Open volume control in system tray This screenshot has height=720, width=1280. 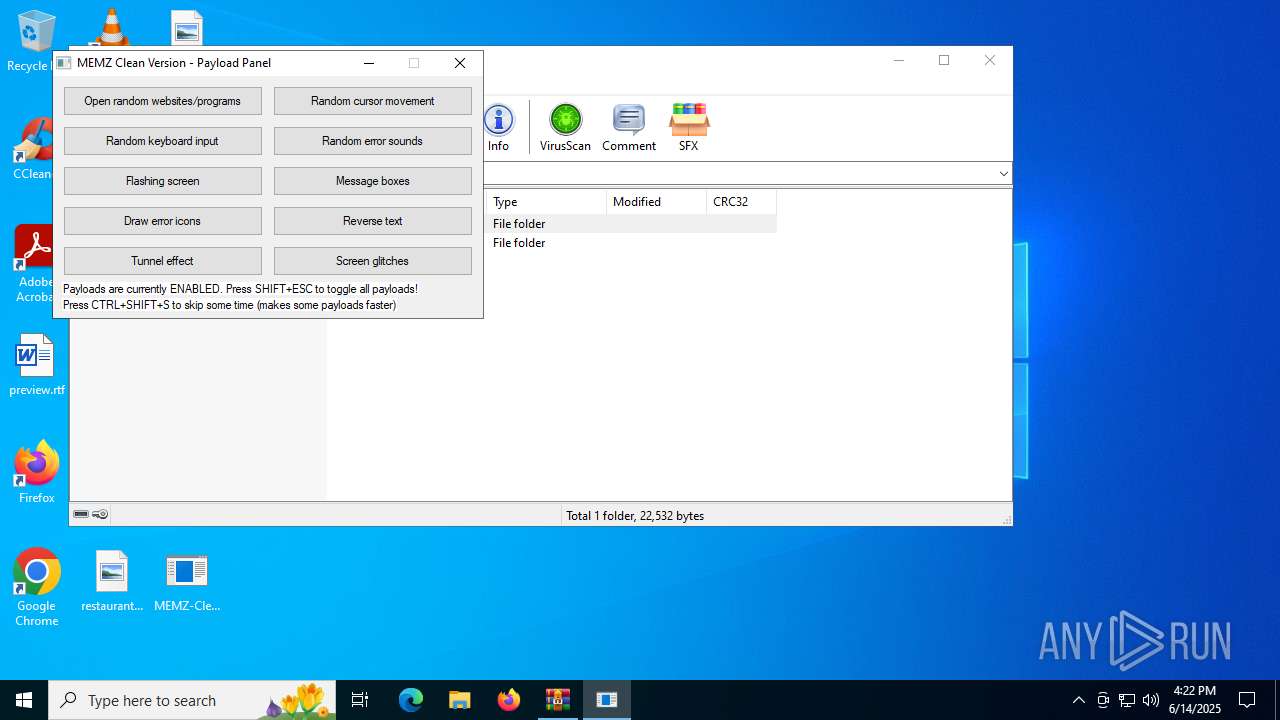click(1151, 700)
